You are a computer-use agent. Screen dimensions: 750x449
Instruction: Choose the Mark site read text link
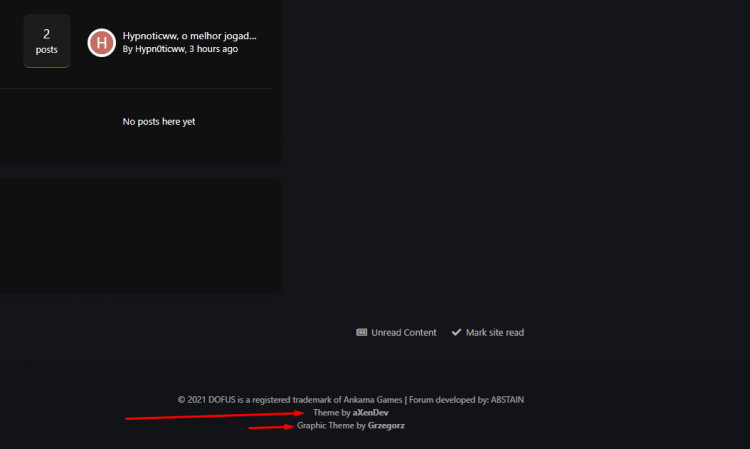tap(495, 332)
